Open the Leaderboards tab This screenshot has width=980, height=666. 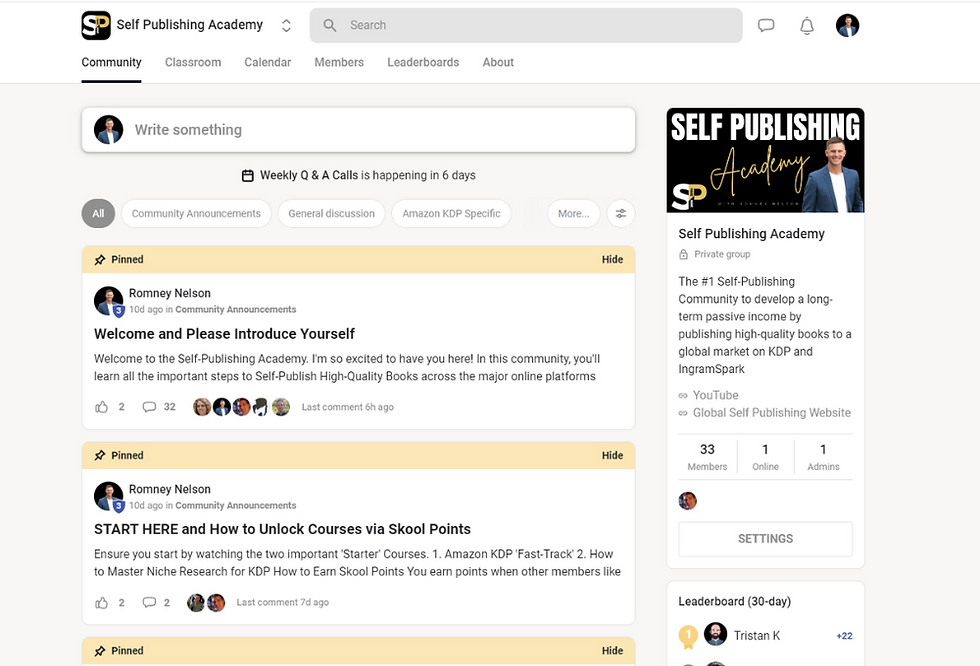[422, 62]
